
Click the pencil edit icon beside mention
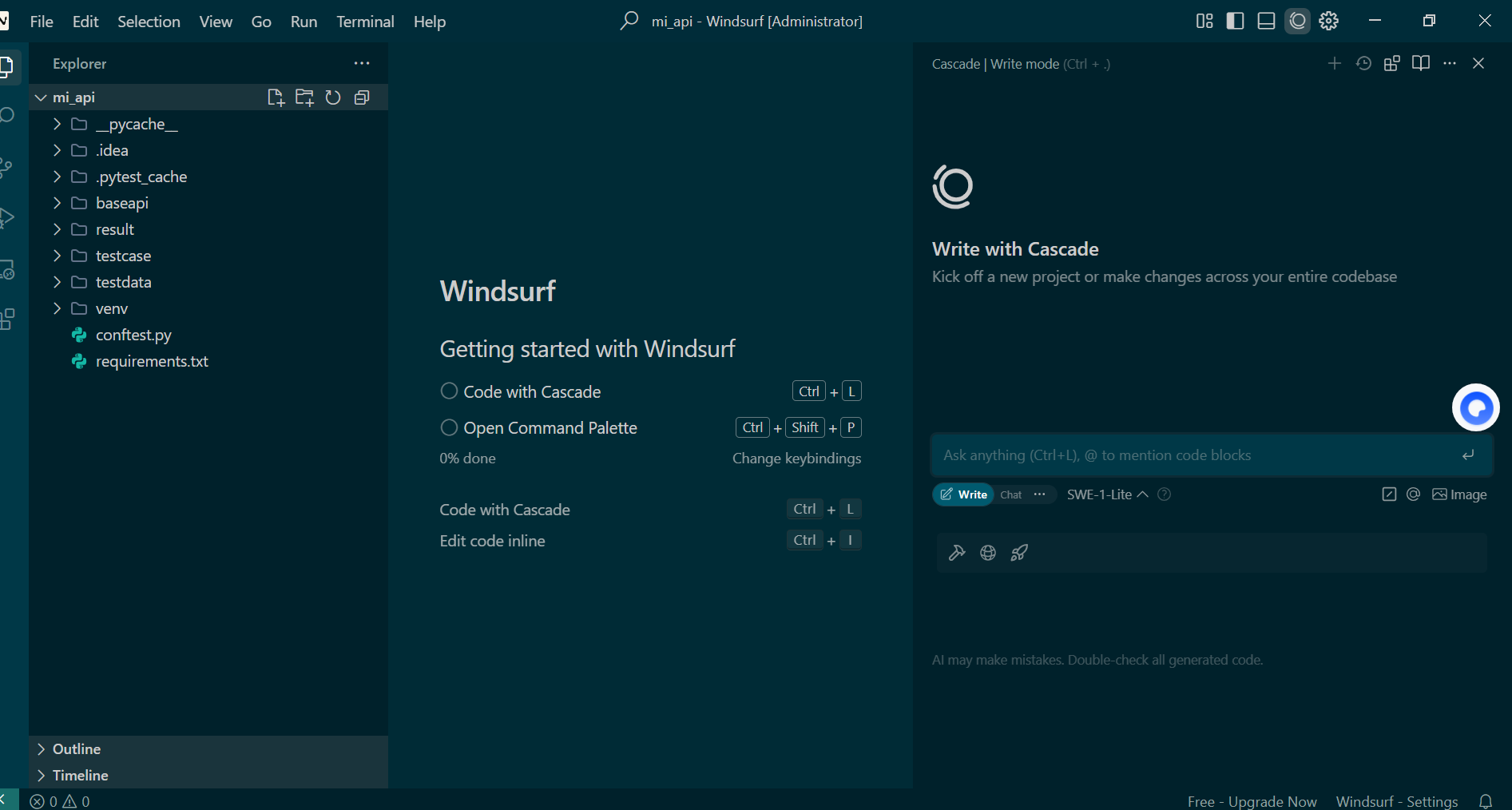(x=1389, y=494)
